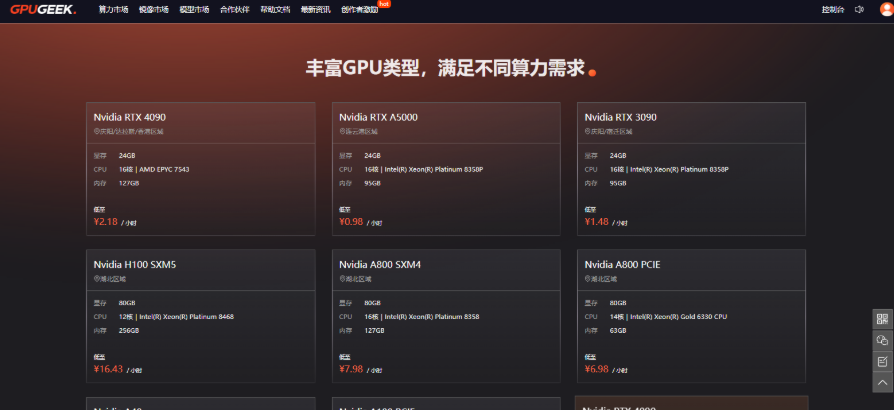The height and width of the screenshot is (410, 894).
Task: Open 最新资讯 navigation item
Action: 316,10
